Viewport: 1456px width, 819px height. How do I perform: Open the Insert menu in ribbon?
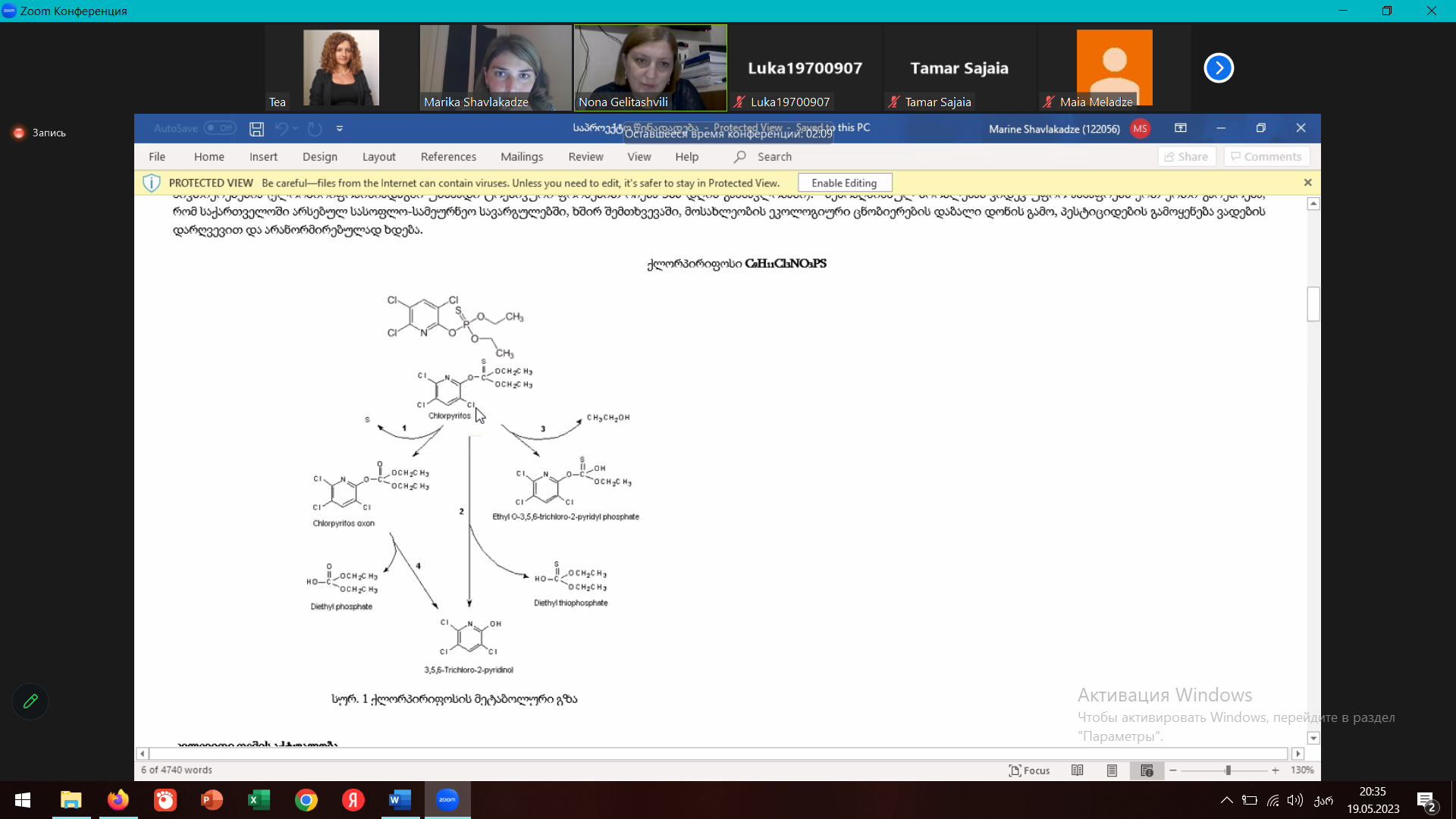click(x=263, y=156)
